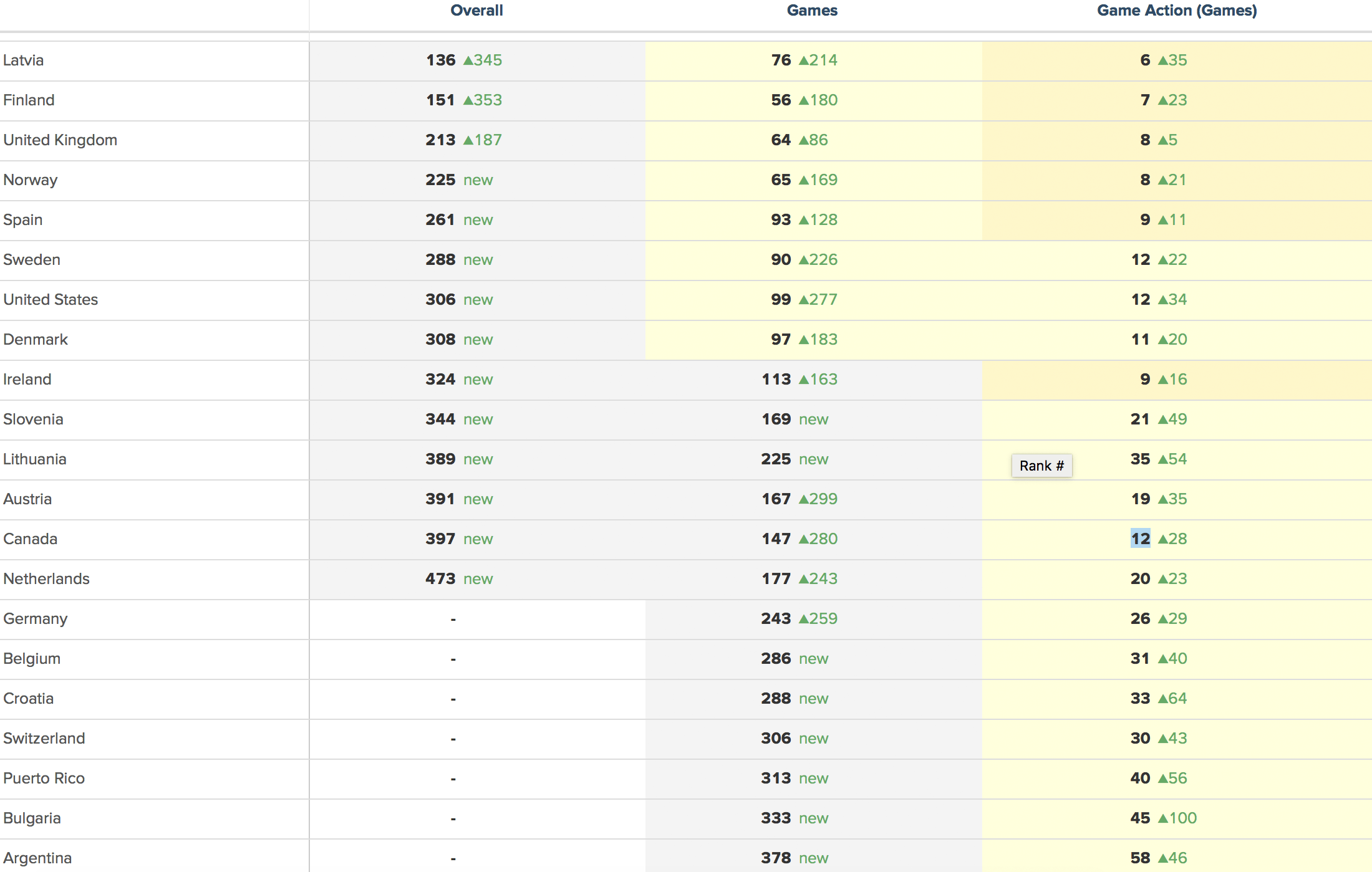1372x872 pixels.
Task: Click the Puerto Rico country label
Action: tap(44, 779)
